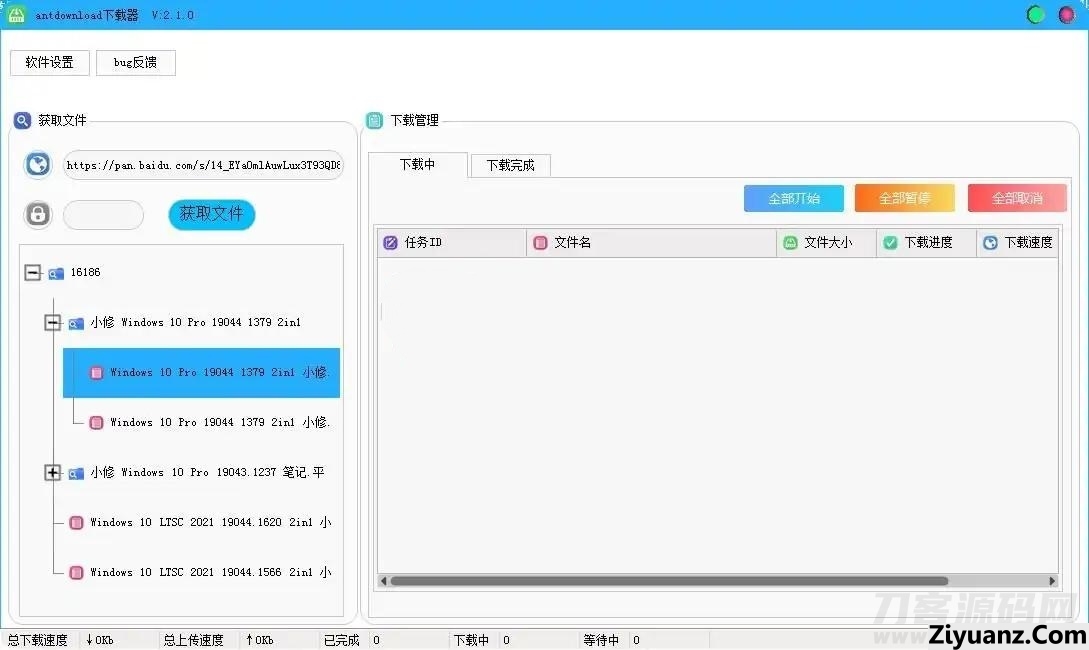Click the 全部暂停 orange button

point(904,198)
